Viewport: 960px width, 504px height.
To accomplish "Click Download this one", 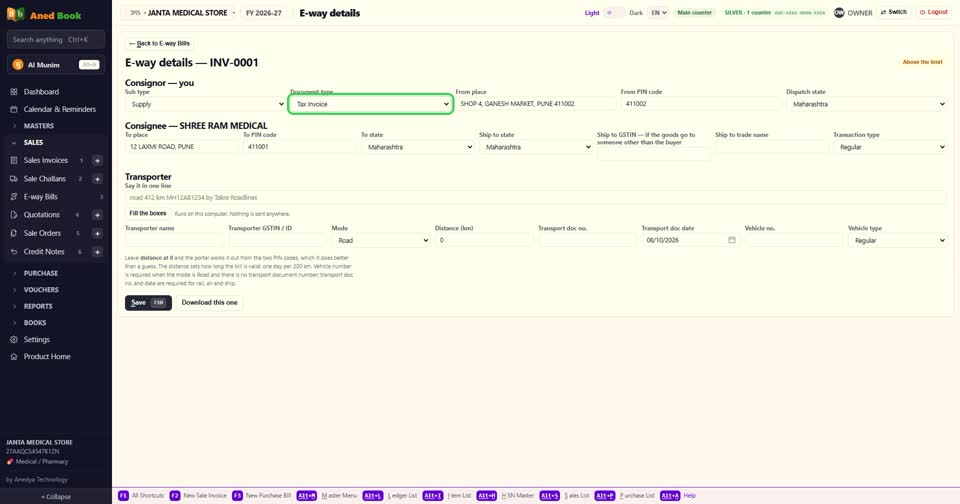I will pos(209,303).
